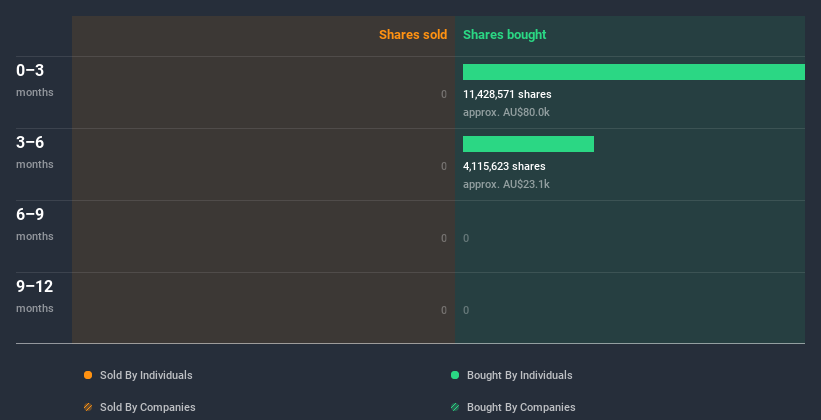Click the shares sold zero for 0–3 months

(x=444, y=94)
